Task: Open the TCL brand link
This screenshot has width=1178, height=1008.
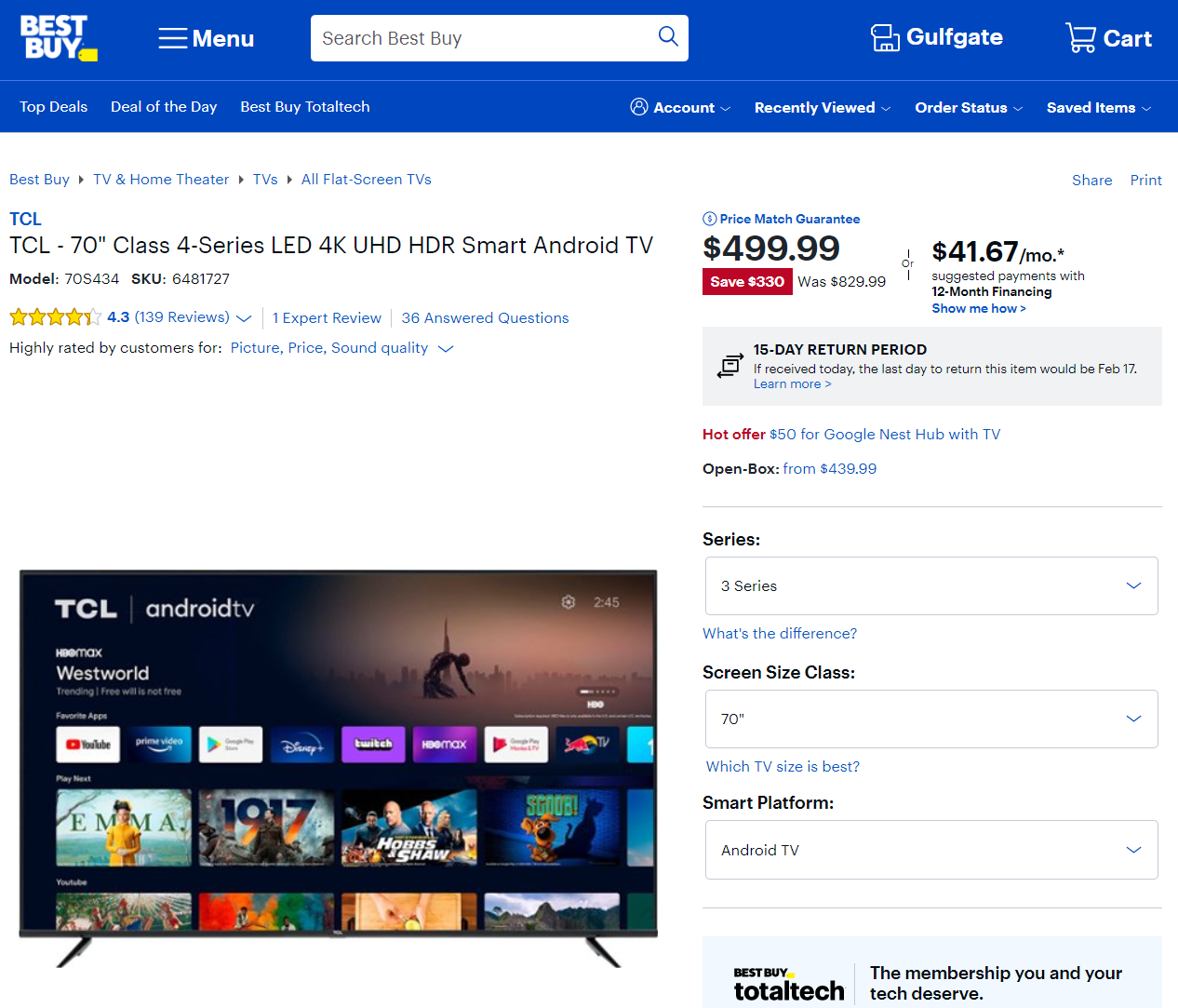Action: 25,220
